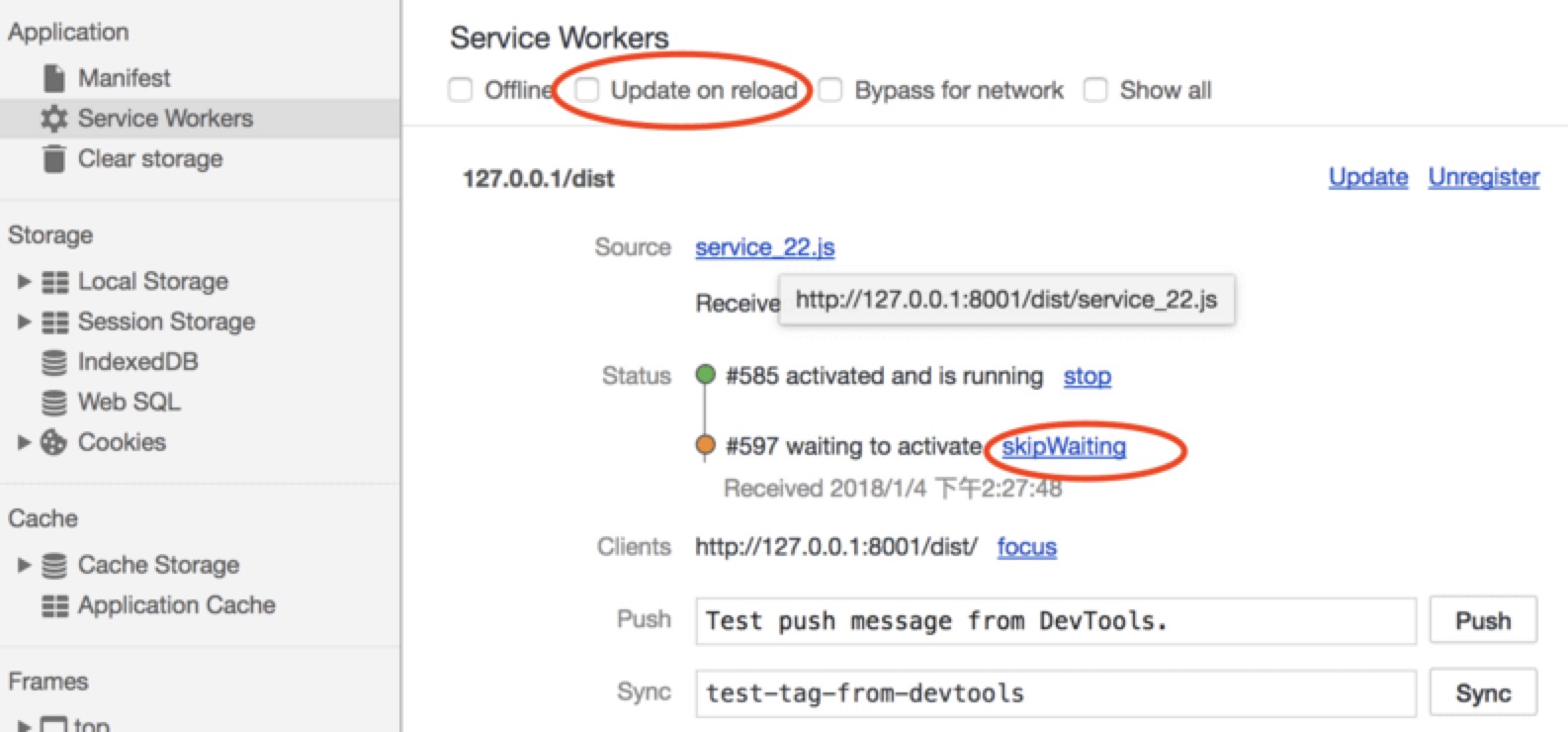1568x732 pixels.
Task: Expand the Local Storage tree arrow
Action: point(24,282)
